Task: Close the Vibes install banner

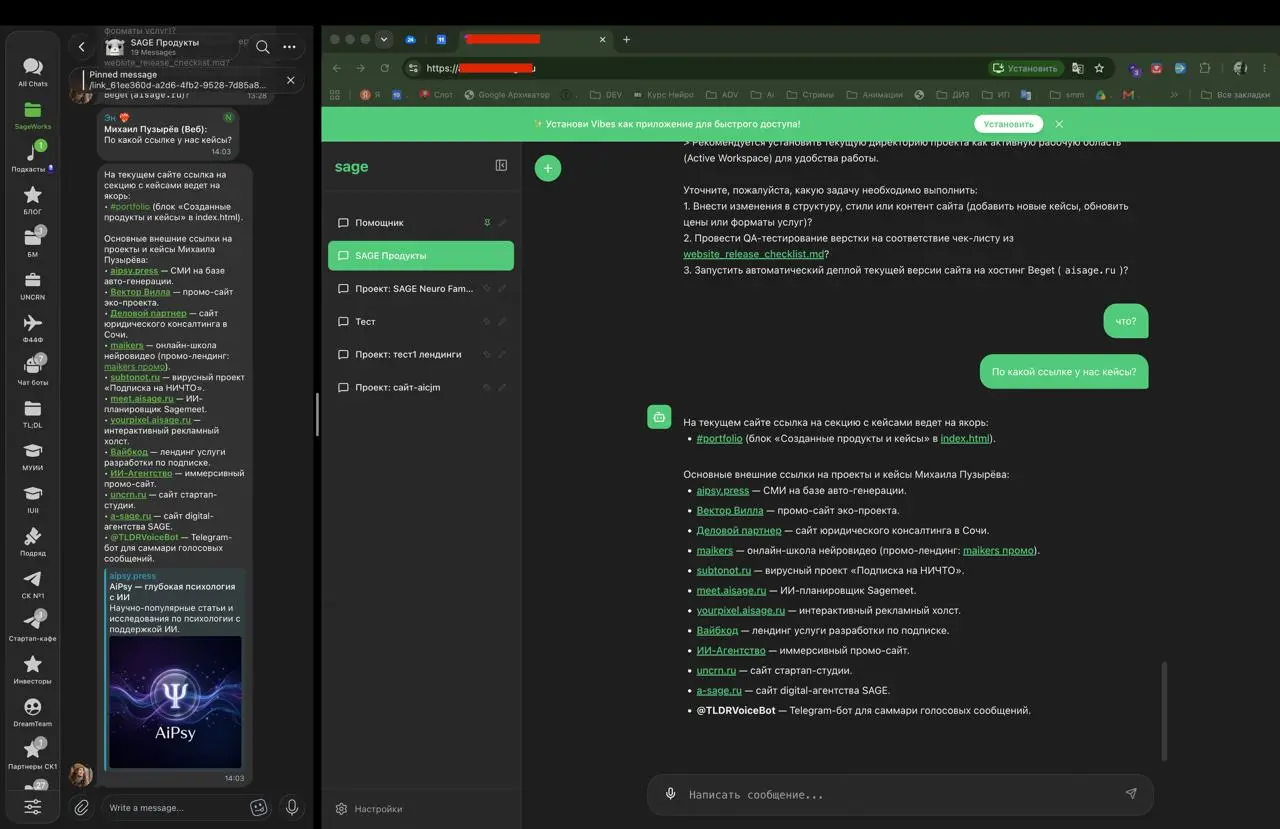Action: pos(1059,124)
